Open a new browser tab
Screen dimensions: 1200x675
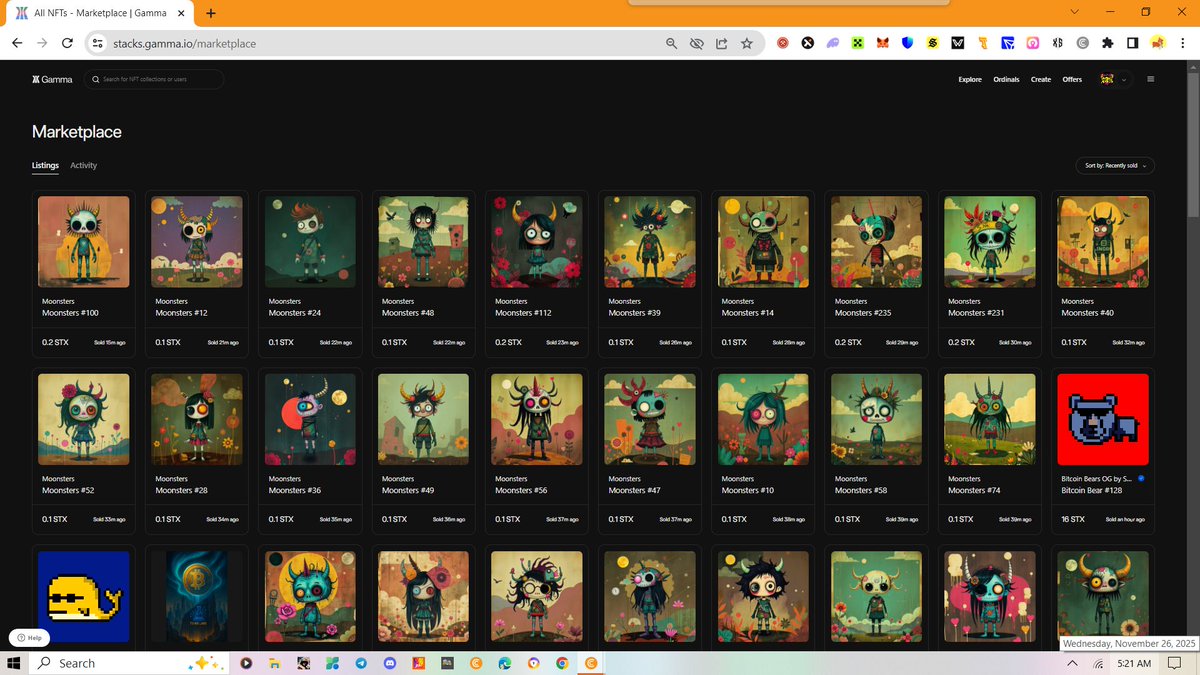point(211,14)
